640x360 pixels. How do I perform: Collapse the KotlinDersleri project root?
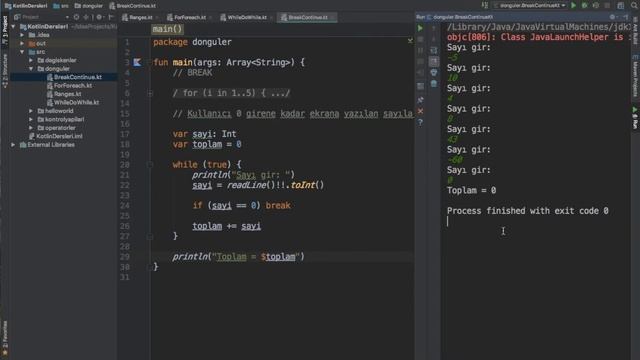[13, 27]
